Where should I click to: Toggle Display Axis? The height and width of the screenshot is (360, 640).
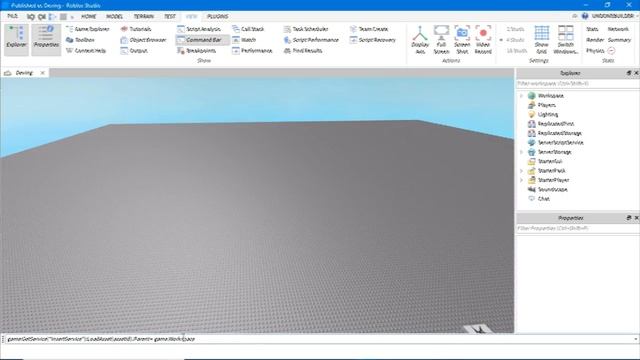[420, 40]
